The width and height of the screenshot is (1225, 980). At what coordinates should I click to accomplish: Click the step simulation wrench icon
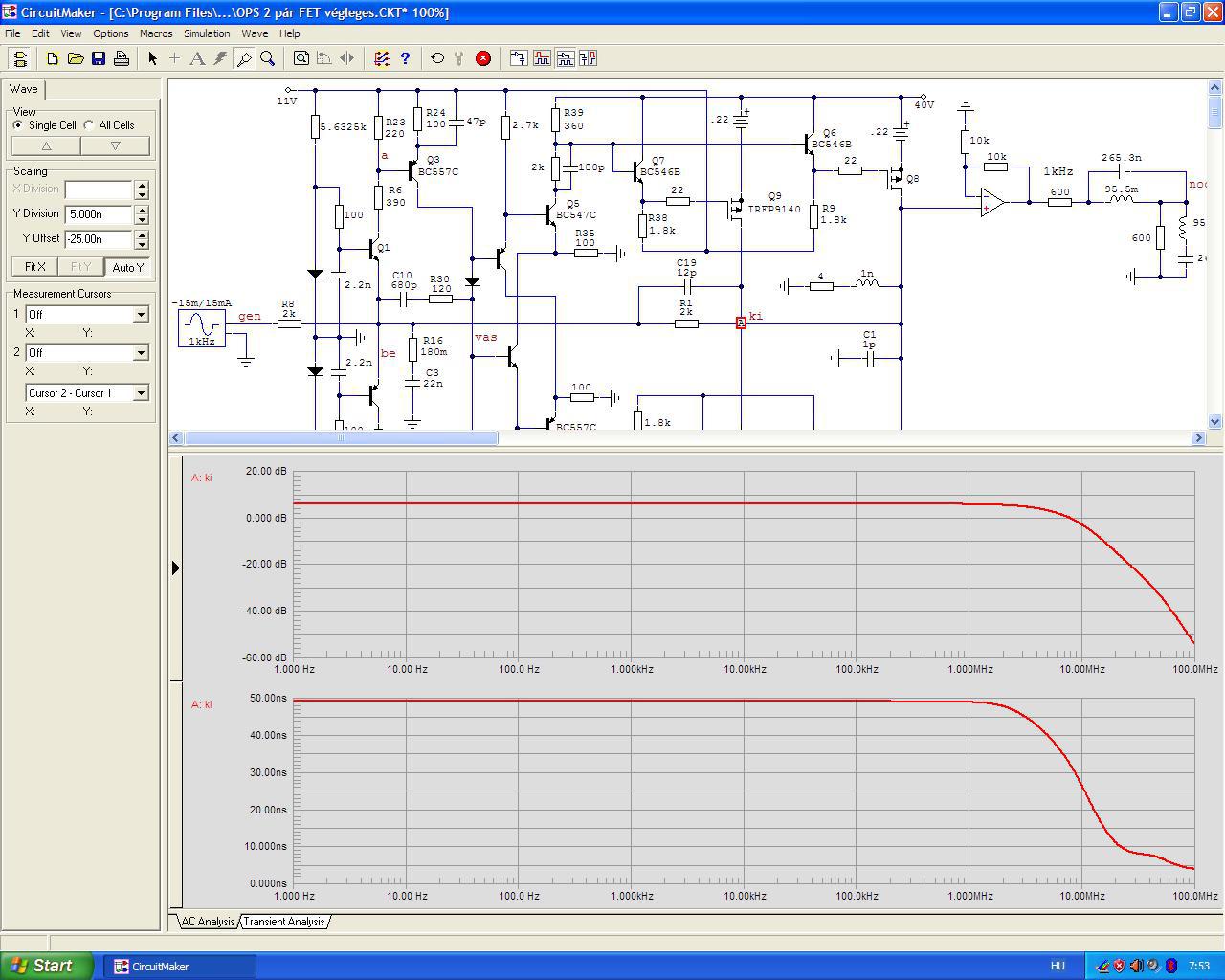pos(459,58)
